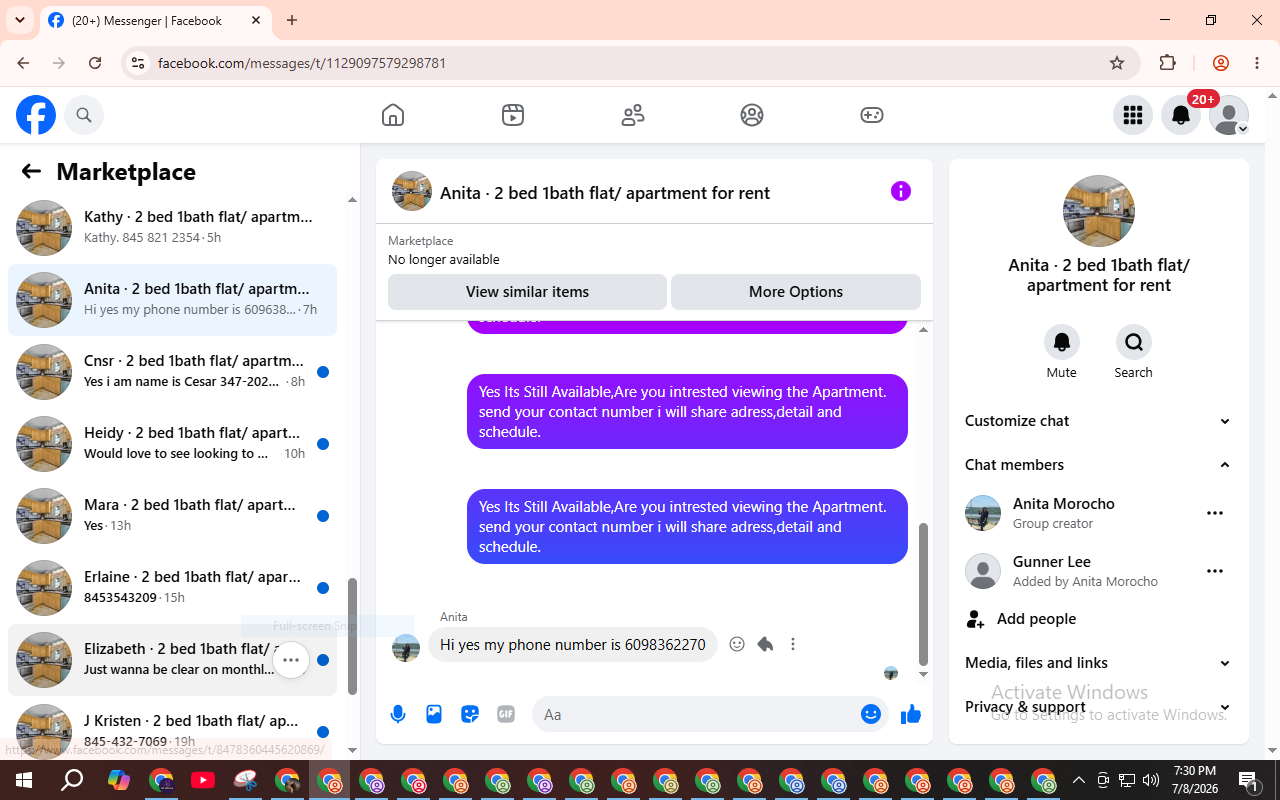Open conversation information purple info icon
The width and height of the screenshot is (1280, 800).
[901, 191]
